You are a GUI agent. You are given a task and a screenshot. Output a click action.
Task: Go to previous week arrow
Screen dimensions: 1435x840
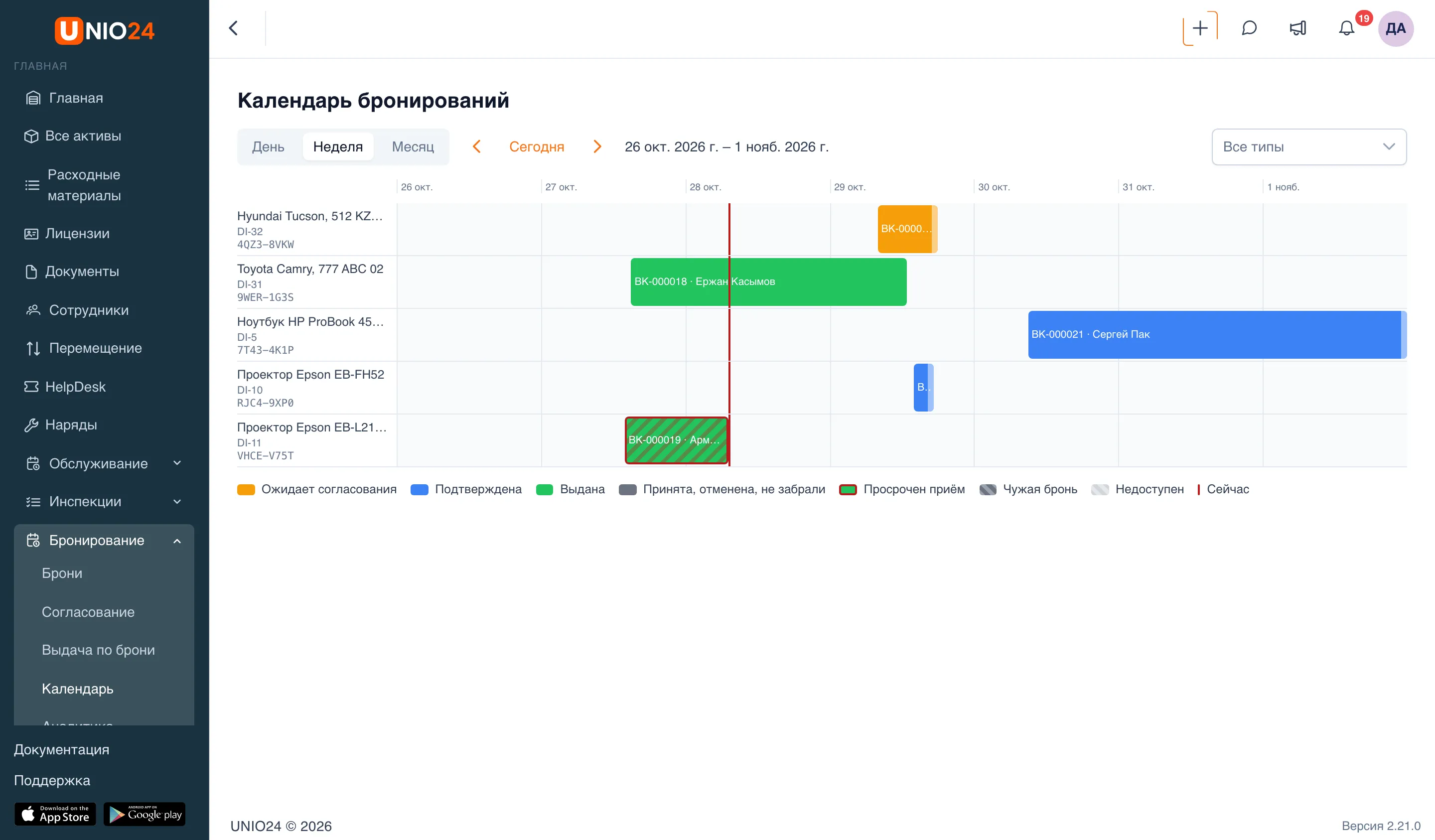tap(477, 146)
